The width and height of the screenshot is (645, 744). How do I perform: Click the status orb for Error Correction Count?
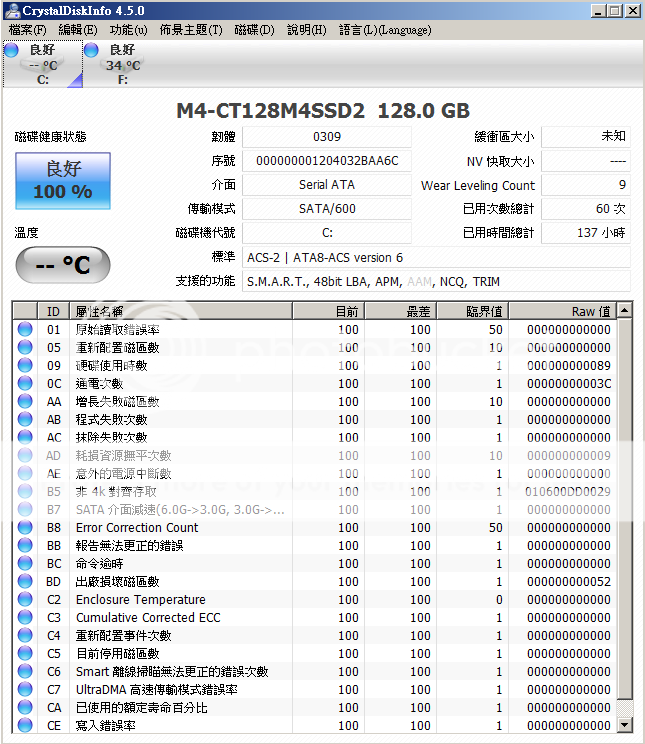pyautogui.click(x=25, y=527)
